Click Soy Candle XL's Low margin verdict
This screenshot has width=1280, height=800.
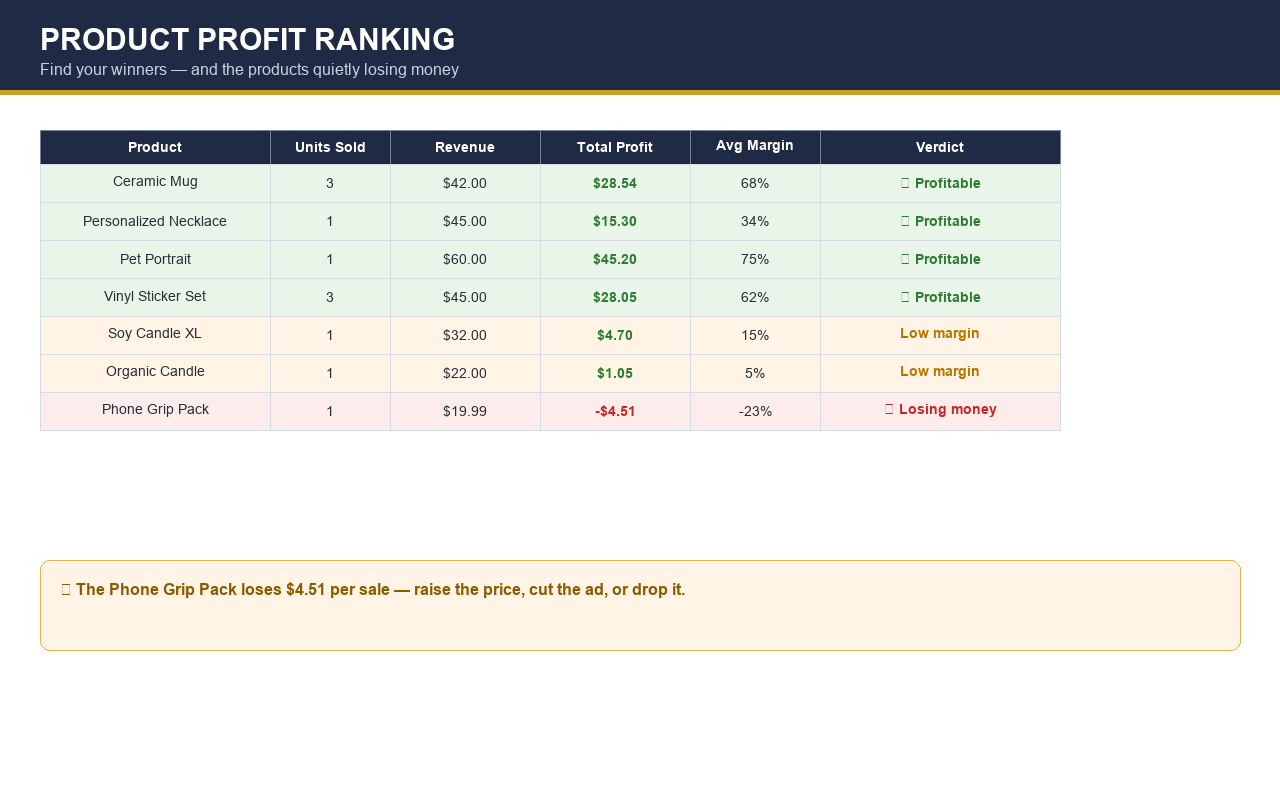tap(940, 335)
